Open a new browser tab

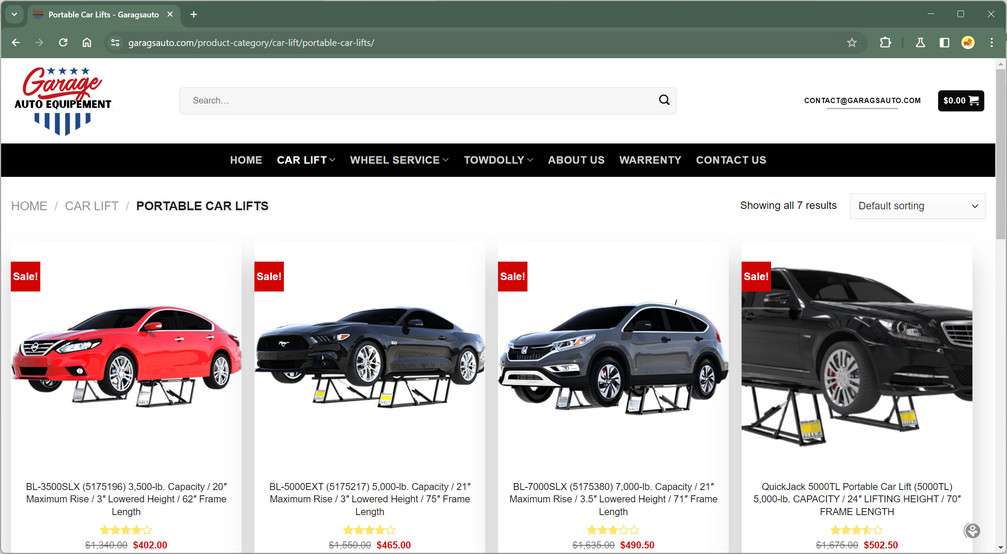193,14
